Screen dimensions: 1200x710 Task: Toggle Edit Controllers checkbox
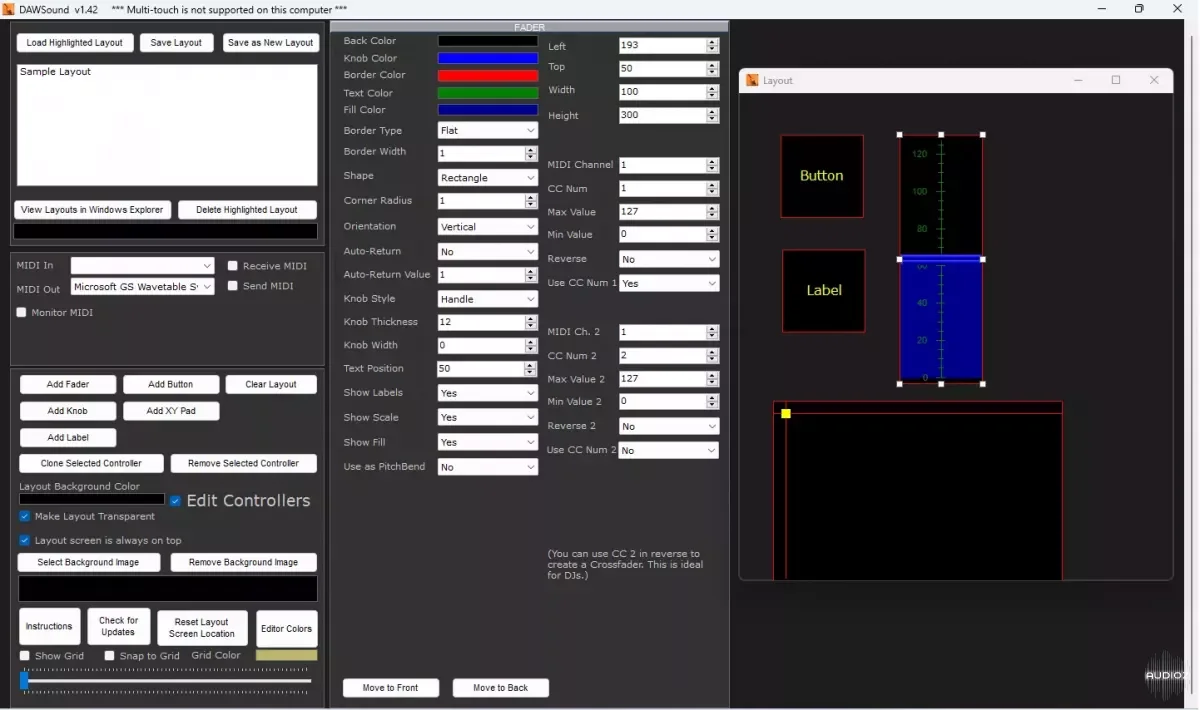pyautogui.click(x=175, y=501)
